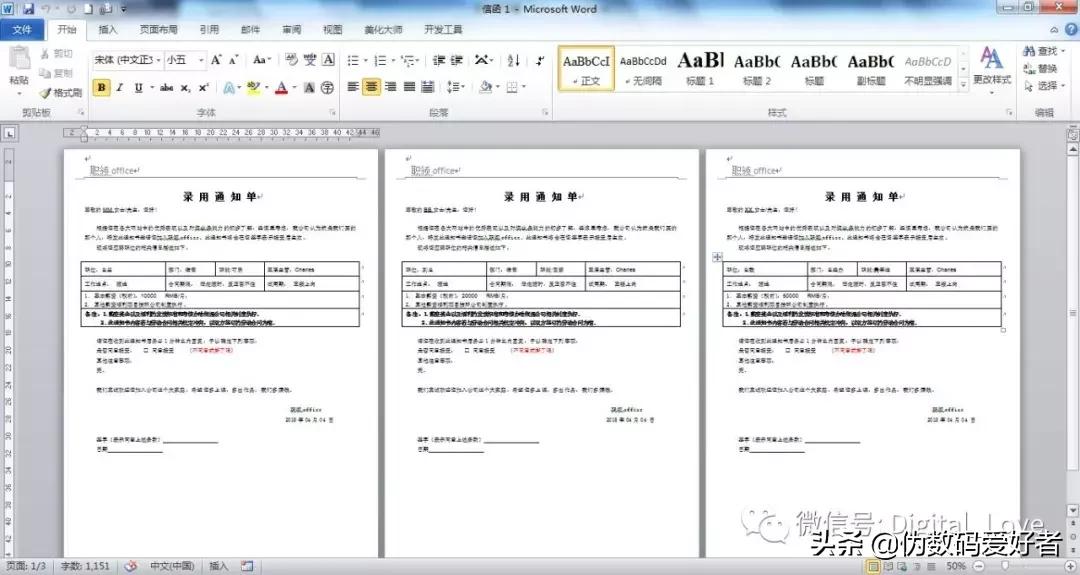Open 替换 replace
The height and width of the screenshot is (575, 1080).
(1041, 69)
